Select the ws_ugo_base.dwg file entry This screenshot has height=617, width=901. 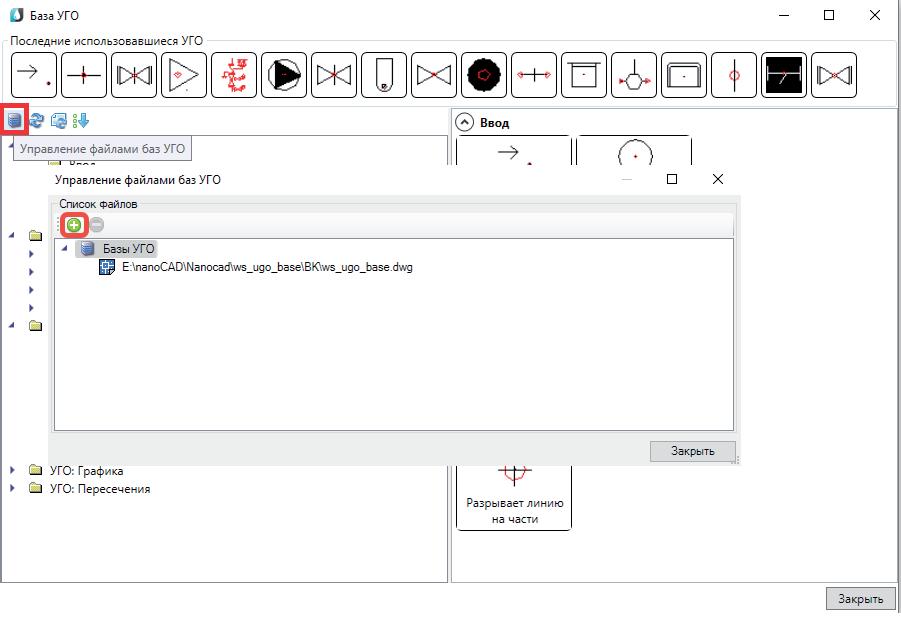[267, 267]
